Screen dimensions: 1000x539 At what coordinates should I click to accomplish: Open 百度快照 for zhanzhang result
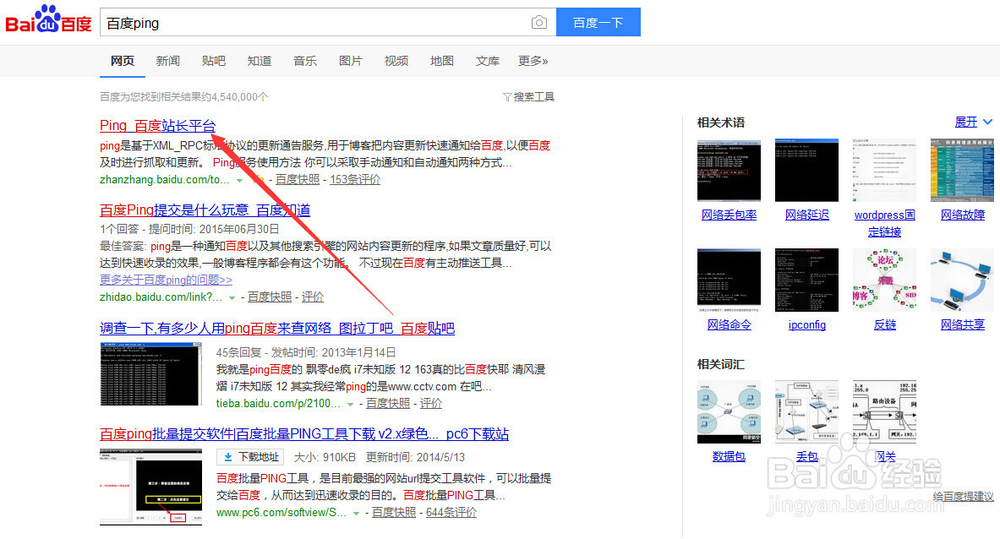pos(298,180)
